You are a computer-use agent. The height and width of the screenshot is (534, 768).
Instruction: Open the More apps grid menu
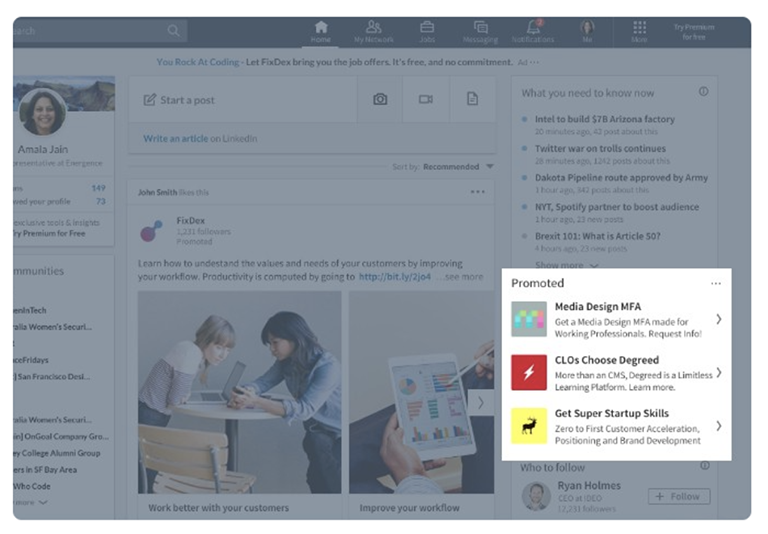(x=639, y=32)
